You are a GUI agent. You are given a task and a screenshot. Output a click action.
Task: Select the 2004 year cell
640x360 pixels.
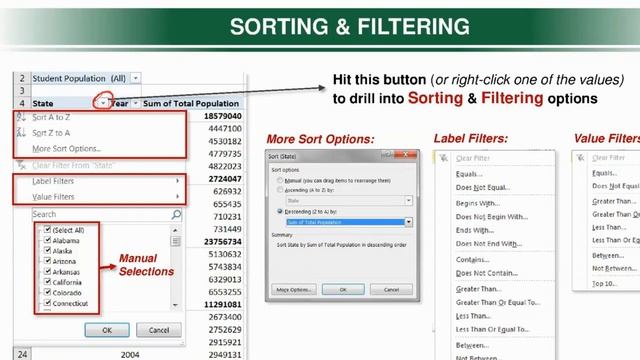(130, 355)
